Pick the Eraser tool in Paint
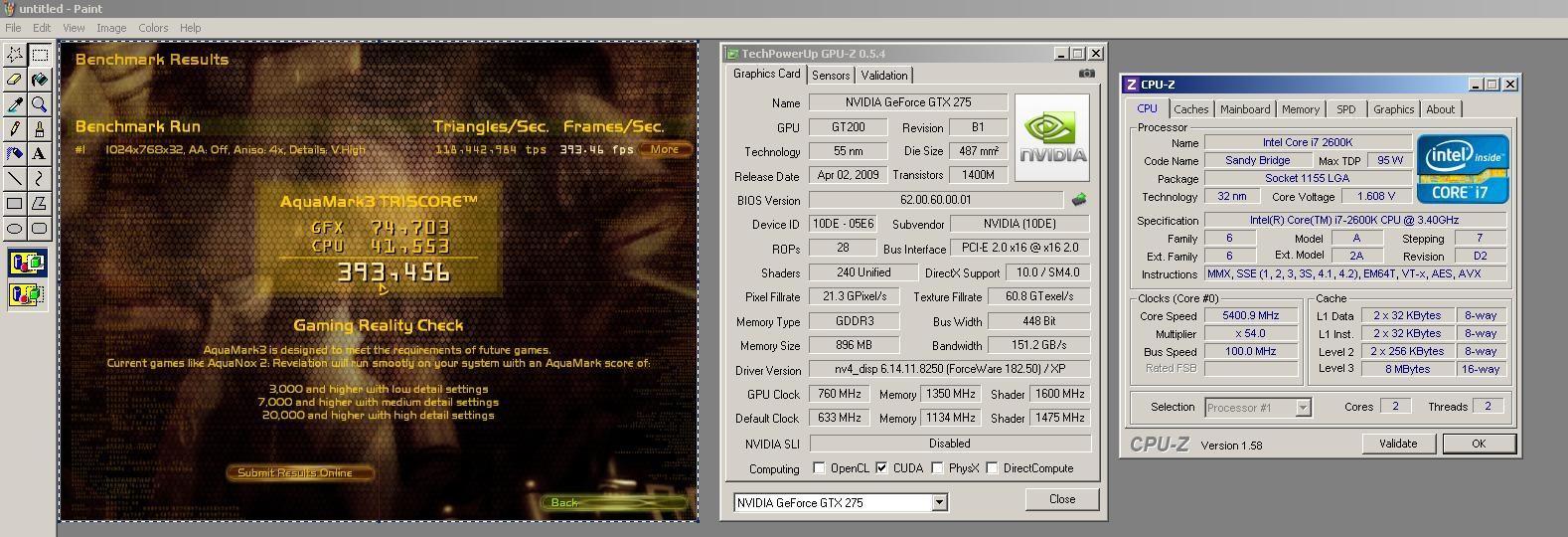 coord(15,80)
